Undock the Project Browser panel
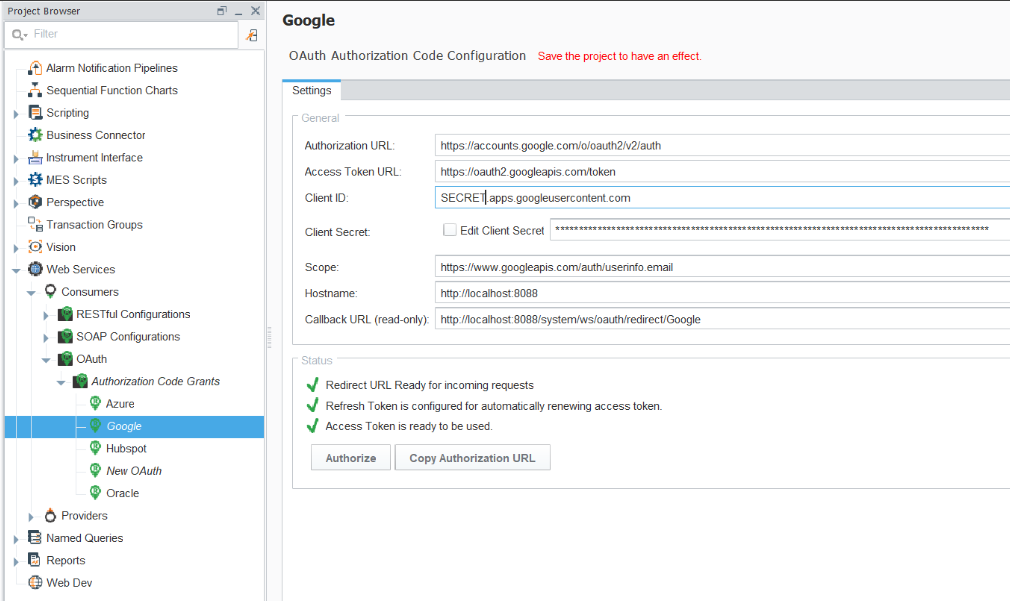This screenshot has width=1010, height=601. pos(222,11)
